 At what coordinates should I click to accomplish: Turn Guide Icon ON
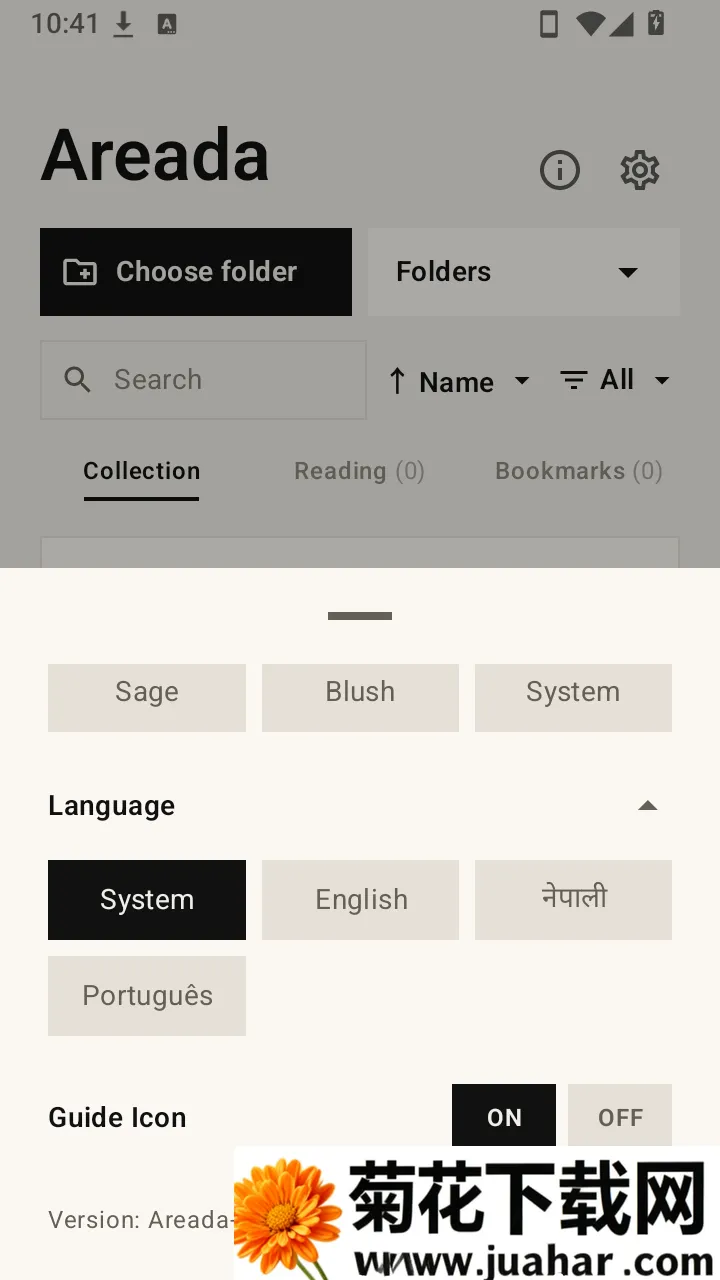(x=504, y=1117)
